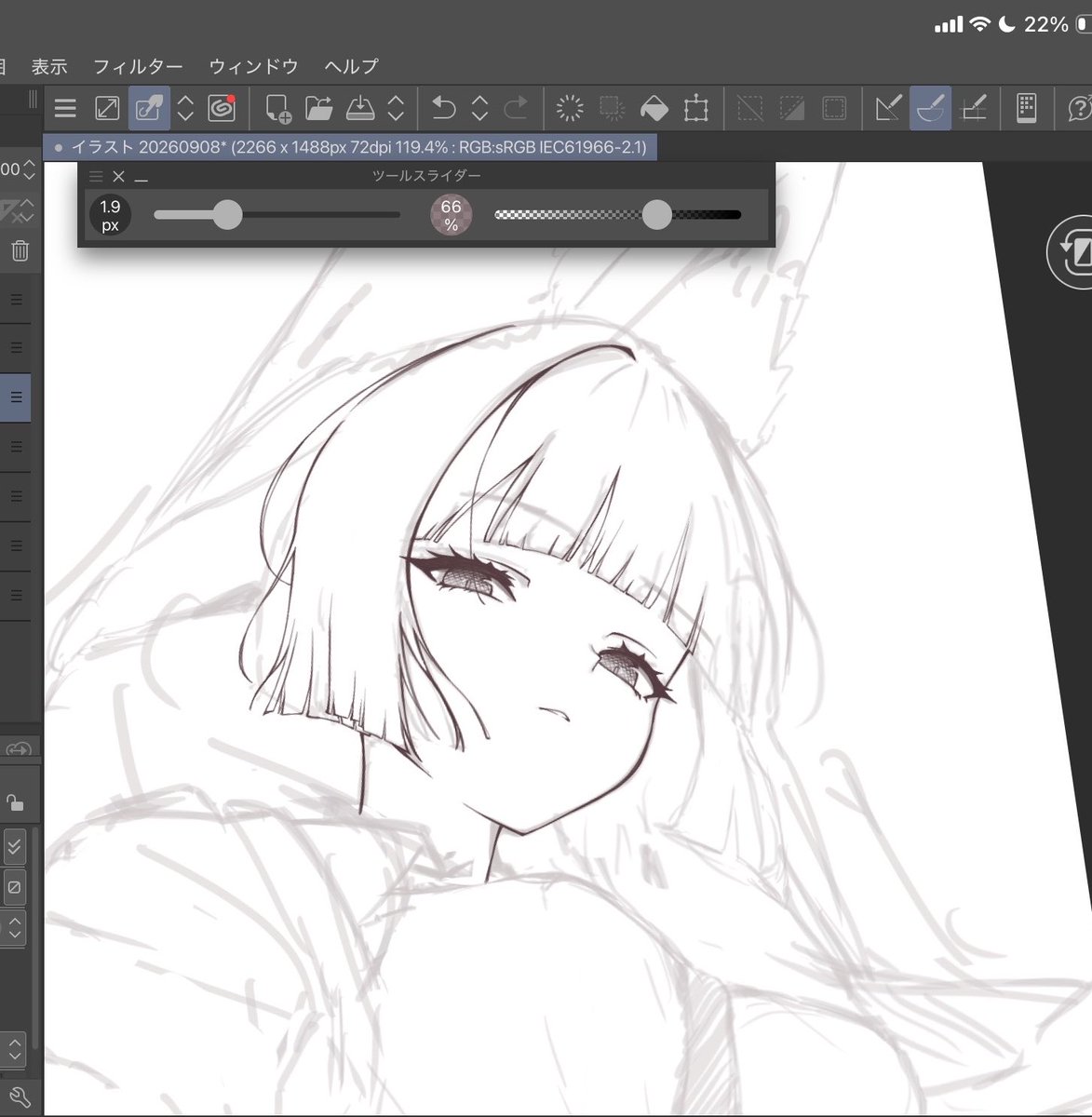Image resolution: width=1092 pixels, height=1117 pixels.
Task: Click the border selection rounded-square icon
Action: pos(834,109)
